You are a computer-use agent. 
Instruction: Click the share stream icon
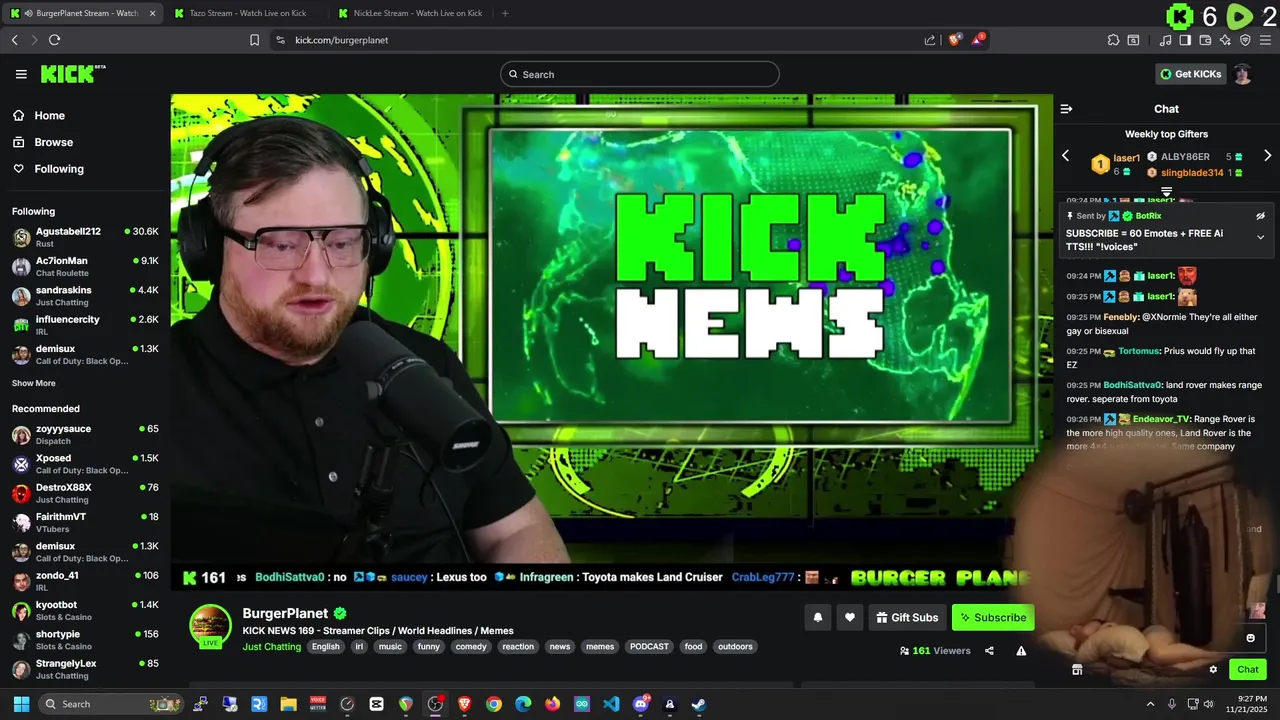(x=989, y=650)
